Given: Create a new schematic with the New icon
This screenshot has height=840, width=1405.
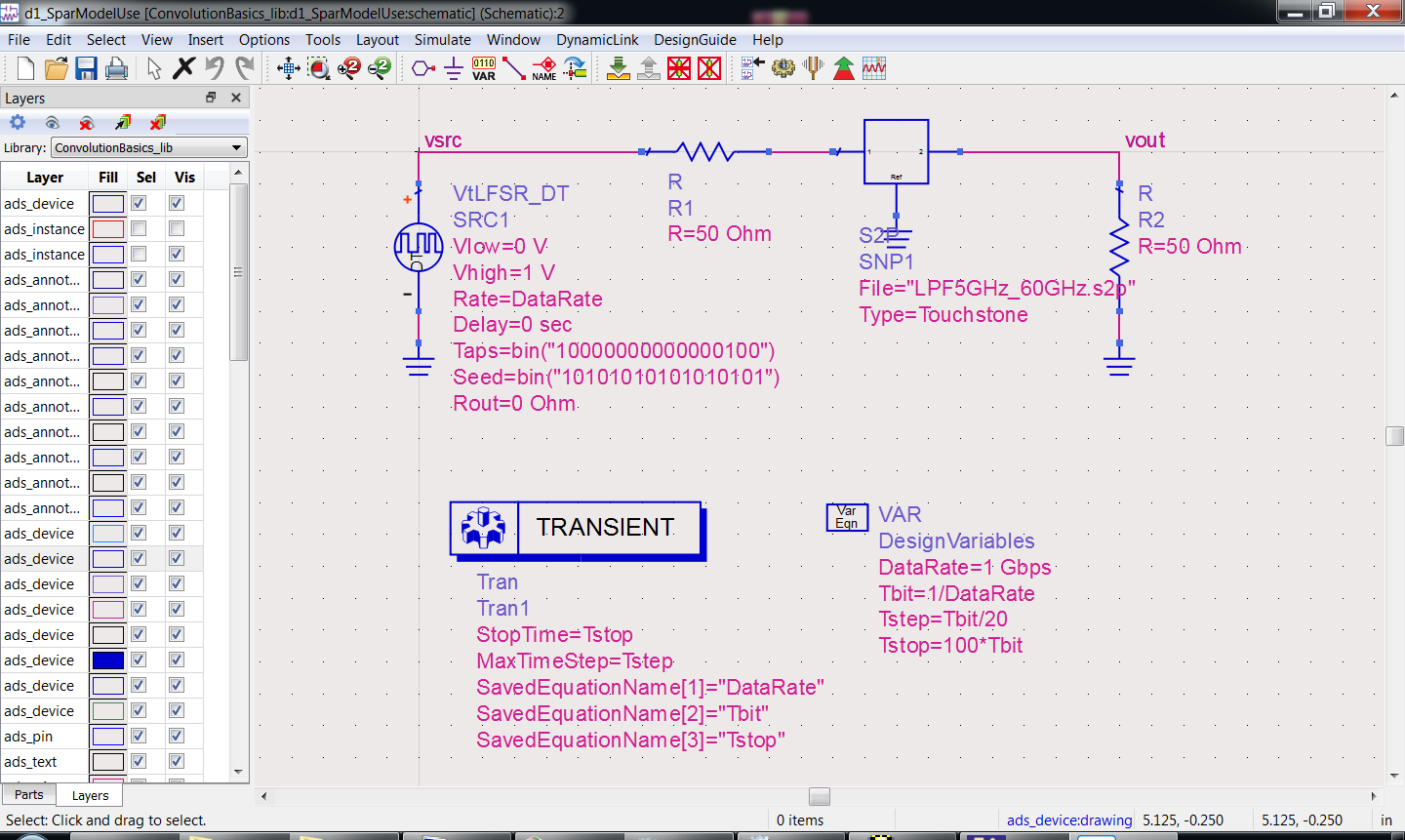Looking at the screenshot, I should coord(25,68).
